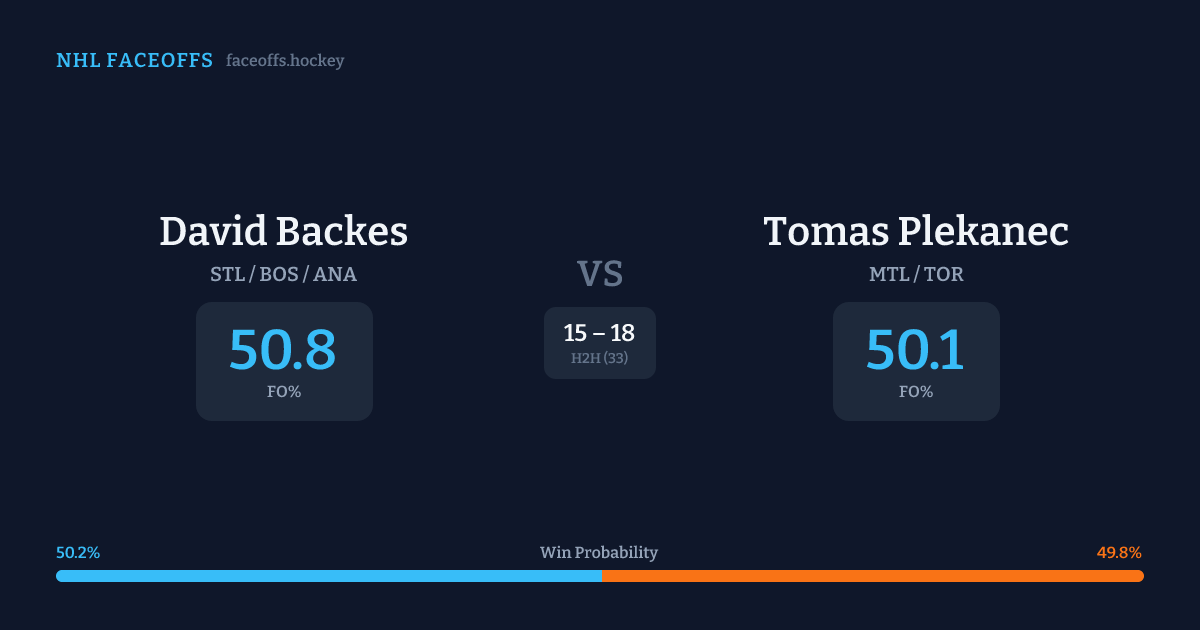Click the 15 – 18 head-to-head score
1200x630 pixels.
point(600,333)
